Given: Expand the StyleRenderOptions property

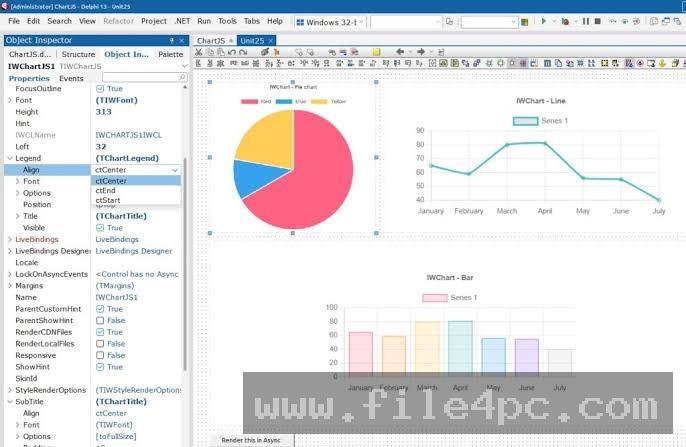Looking at the screenshot, I should pos(10,390).
